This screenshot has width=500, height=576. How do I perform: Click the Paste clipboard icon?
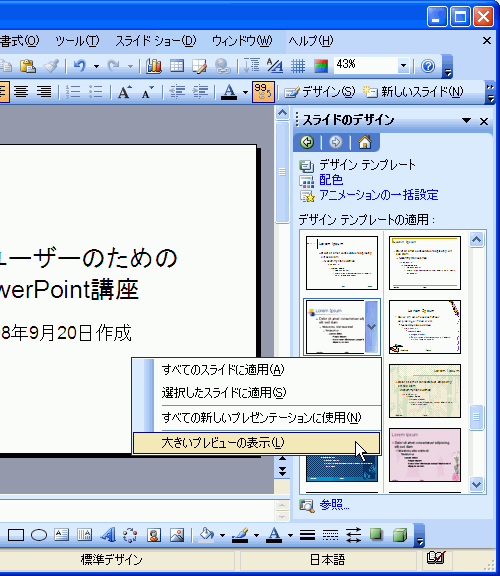click(28, 66)
